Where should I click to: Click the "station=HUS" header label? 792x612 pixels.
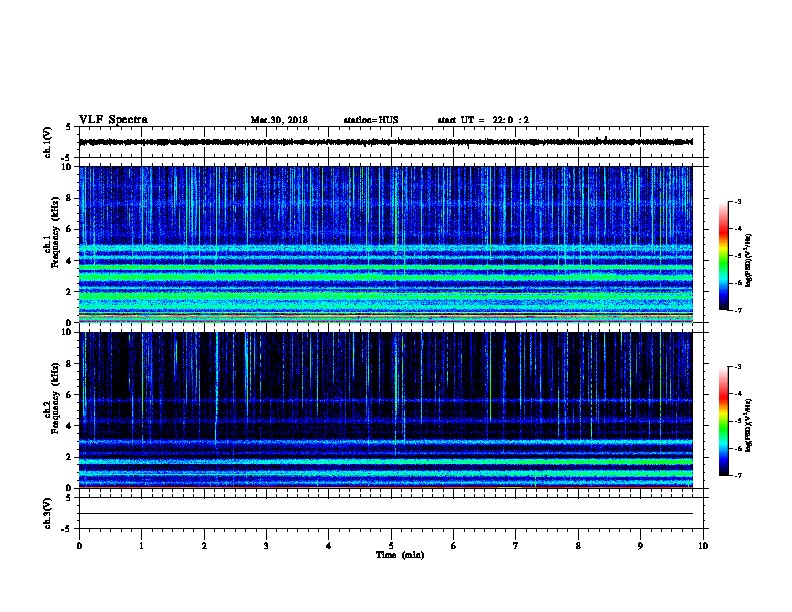pyautogui.click(x=371, y=120)
